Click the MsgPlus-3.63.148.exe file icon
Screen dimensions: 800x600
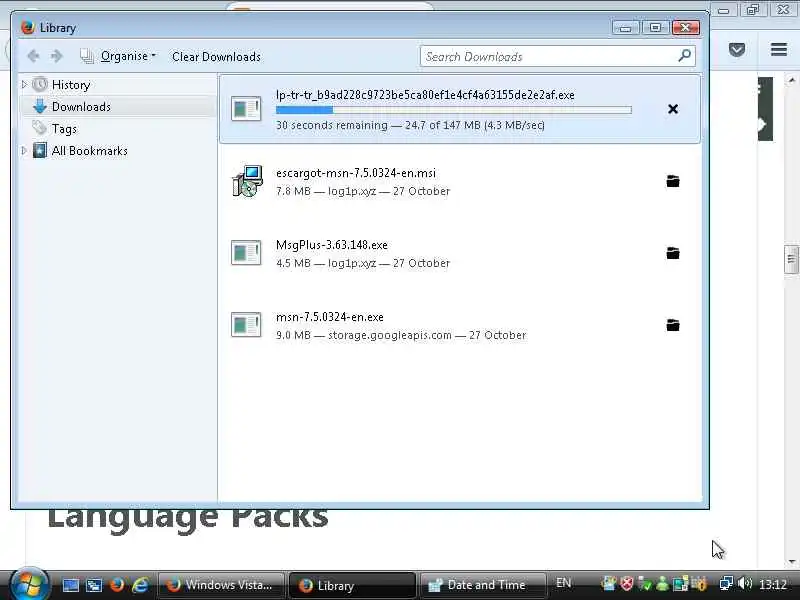246,253
